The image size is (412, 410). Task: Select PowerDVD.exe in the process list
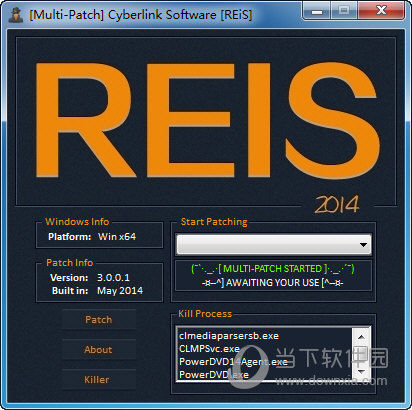[x=214, y=375]
